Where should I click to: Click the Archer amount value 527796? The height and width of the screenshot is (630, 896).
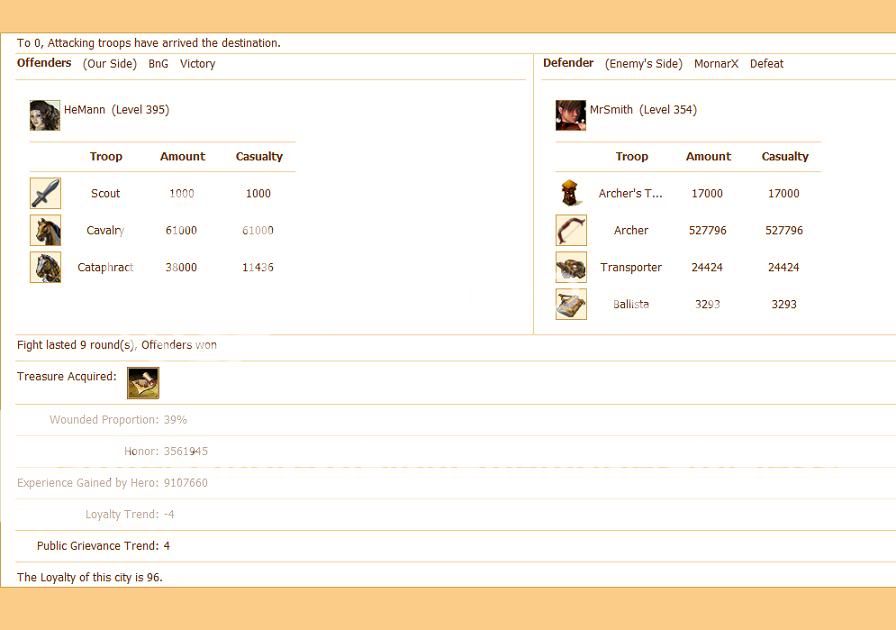708,230
